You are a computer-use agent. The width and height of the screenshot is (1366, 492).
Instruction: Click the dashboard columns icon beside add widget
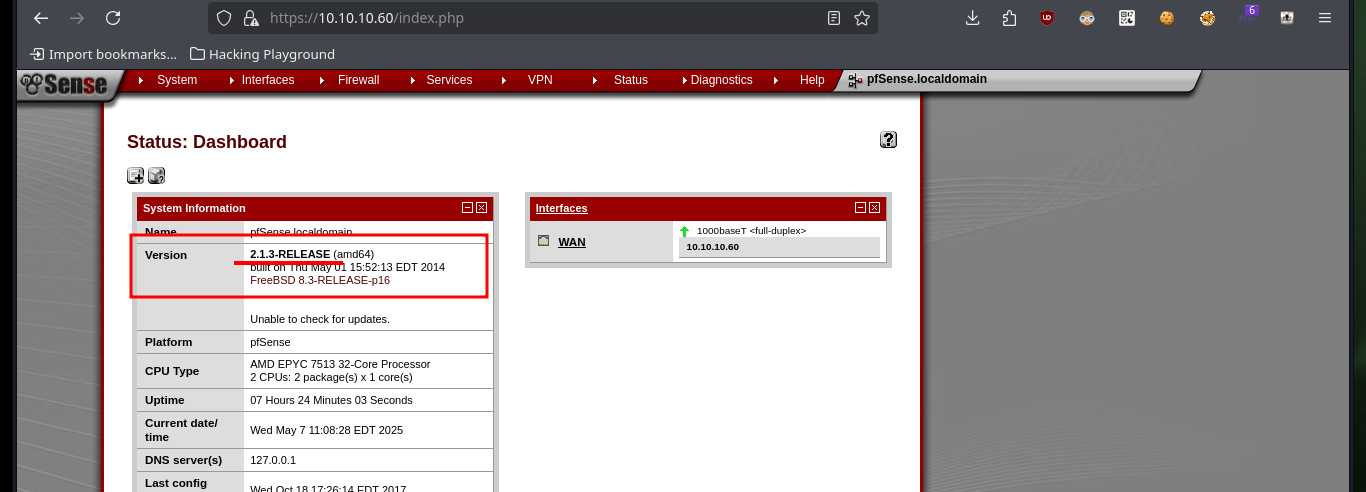[157, 176]
